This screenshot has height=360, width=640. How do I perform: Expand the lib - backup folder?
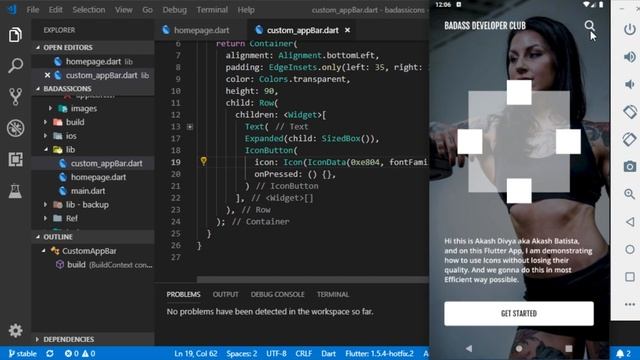tap(45, 204)
